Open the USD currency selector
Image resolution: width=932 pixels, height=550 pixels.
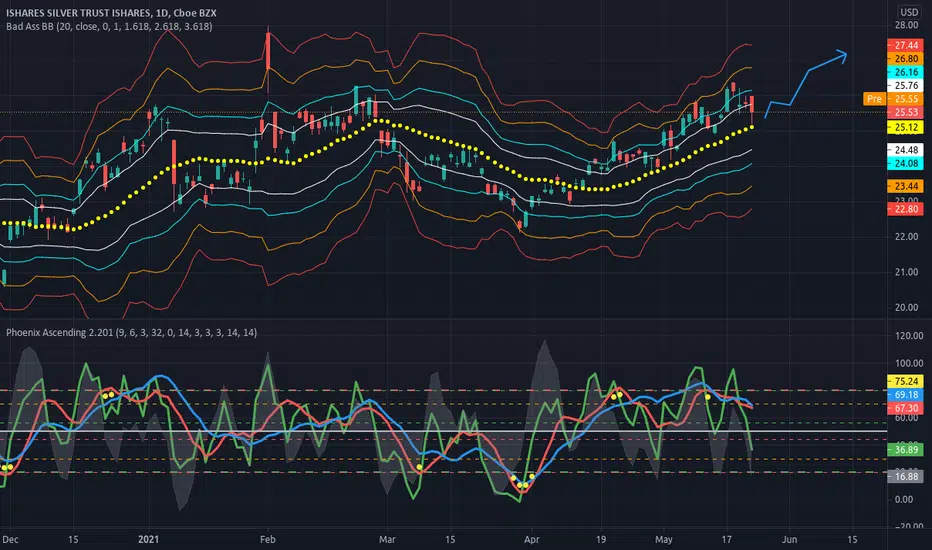909,12
